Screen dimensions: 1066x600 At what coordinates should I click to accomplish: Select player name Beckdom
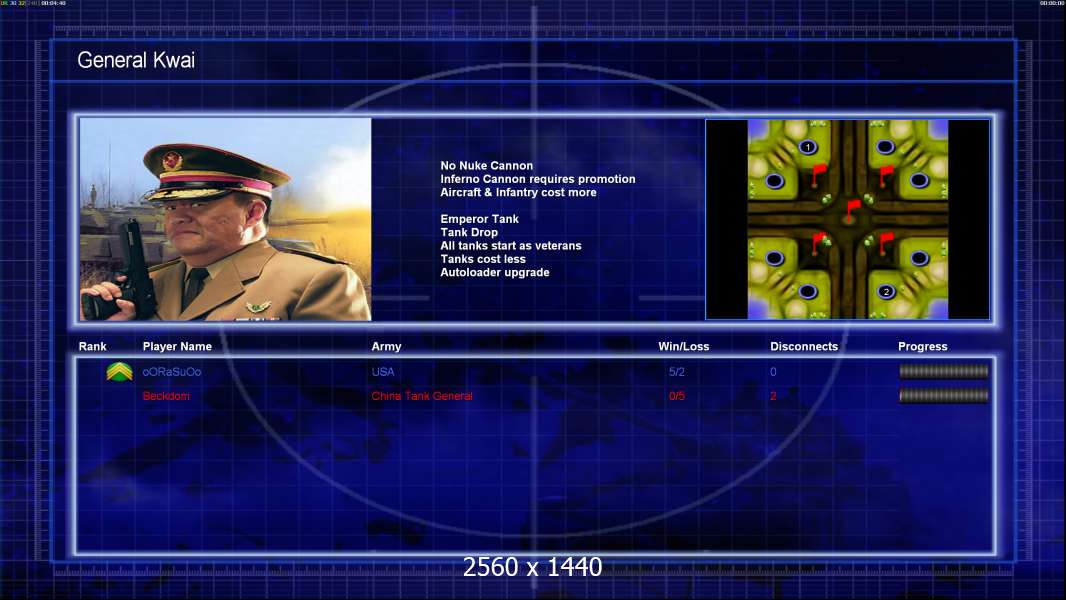[x=166, y=396]
